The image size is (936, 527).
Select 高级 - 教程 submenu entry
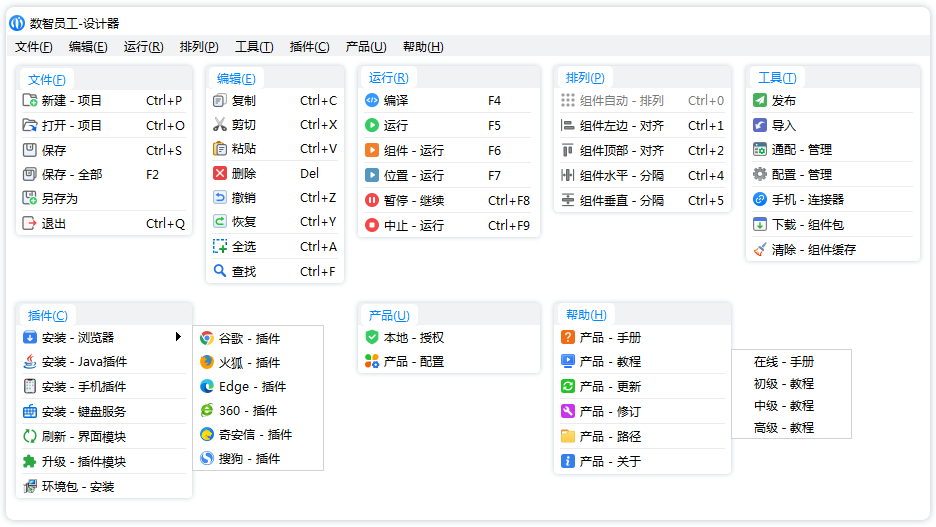coord(784,428)
